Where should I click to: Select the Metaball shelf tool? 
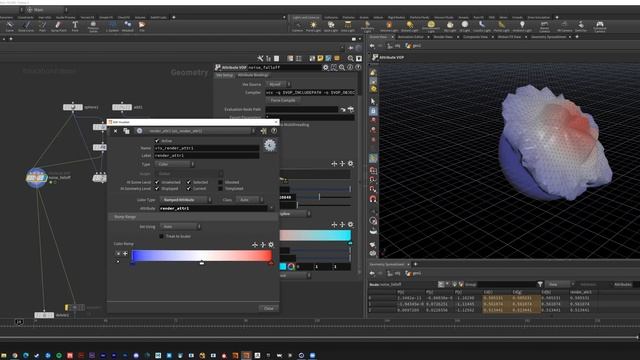(x=128, y=27)
